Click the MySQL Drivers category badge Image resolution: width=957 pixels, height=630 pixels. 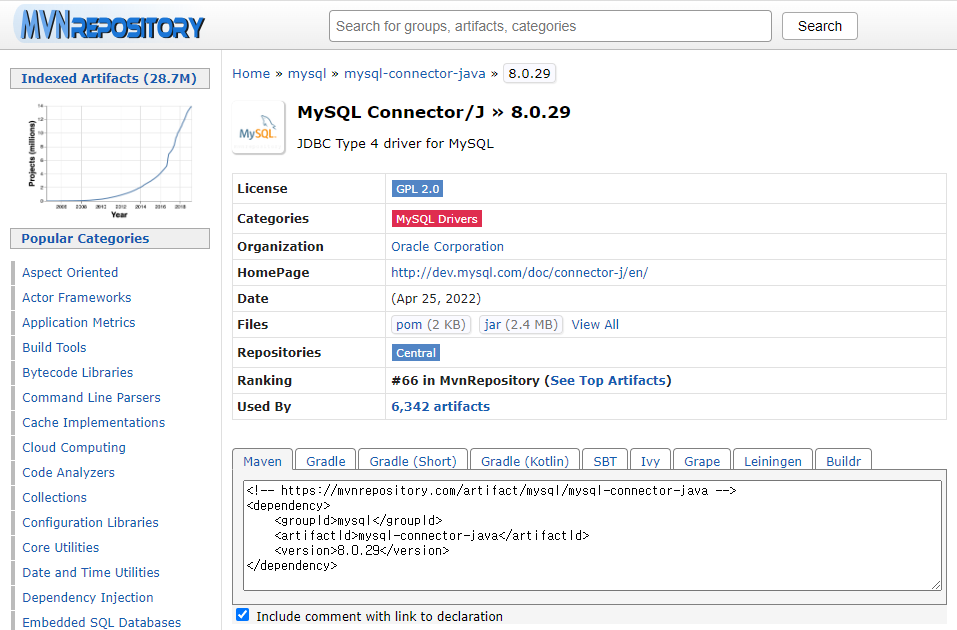[436, 219]
